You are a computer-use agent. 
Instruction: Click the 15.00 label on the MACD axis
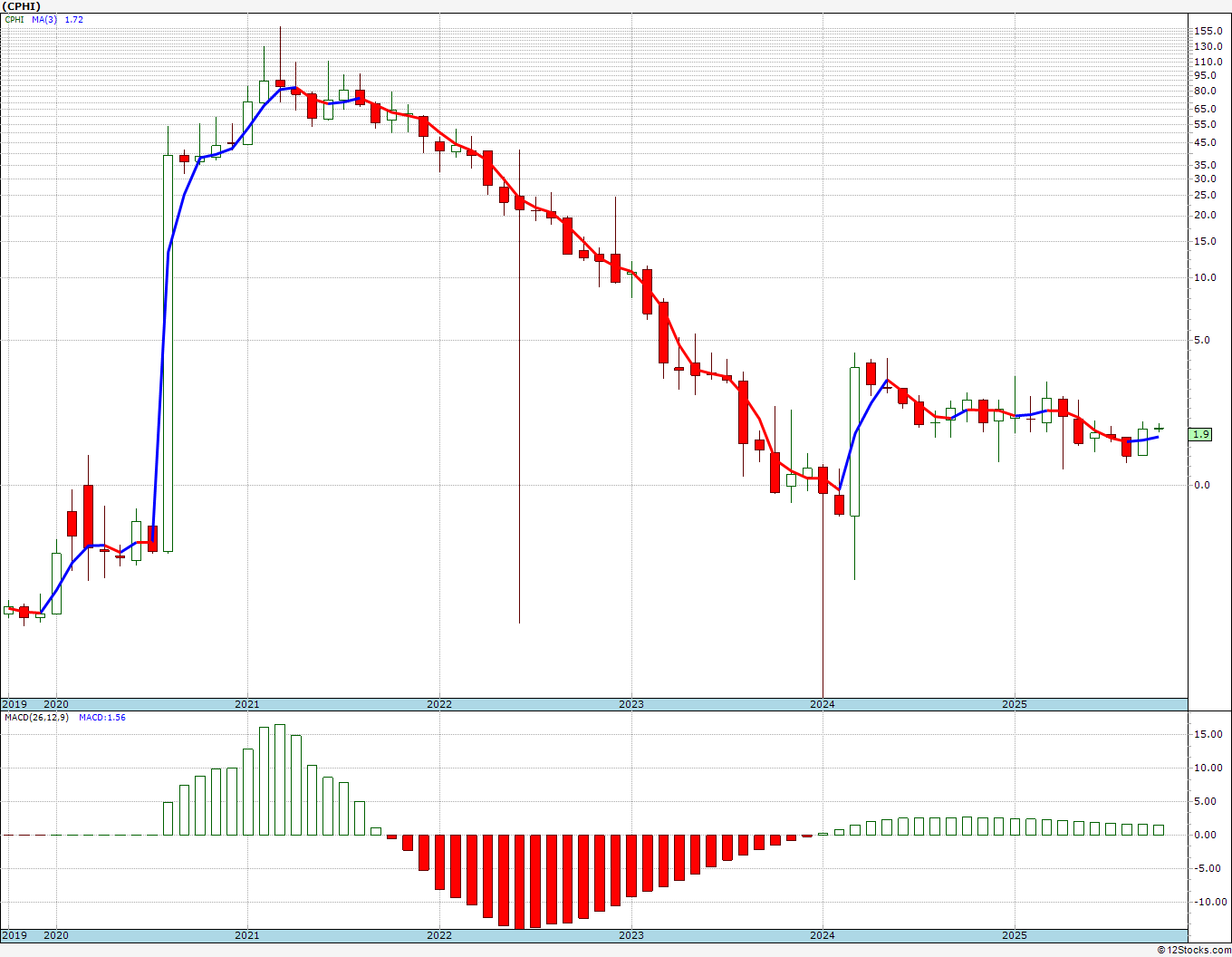1208,734
